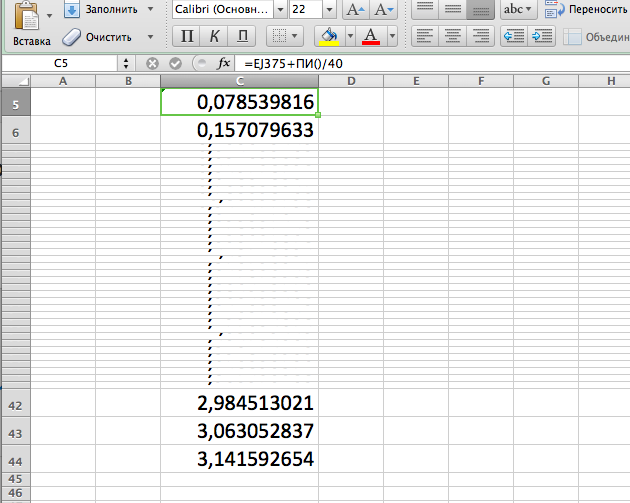
Task: Click the decrease indent icon
Action: click(x=514, y=37)
